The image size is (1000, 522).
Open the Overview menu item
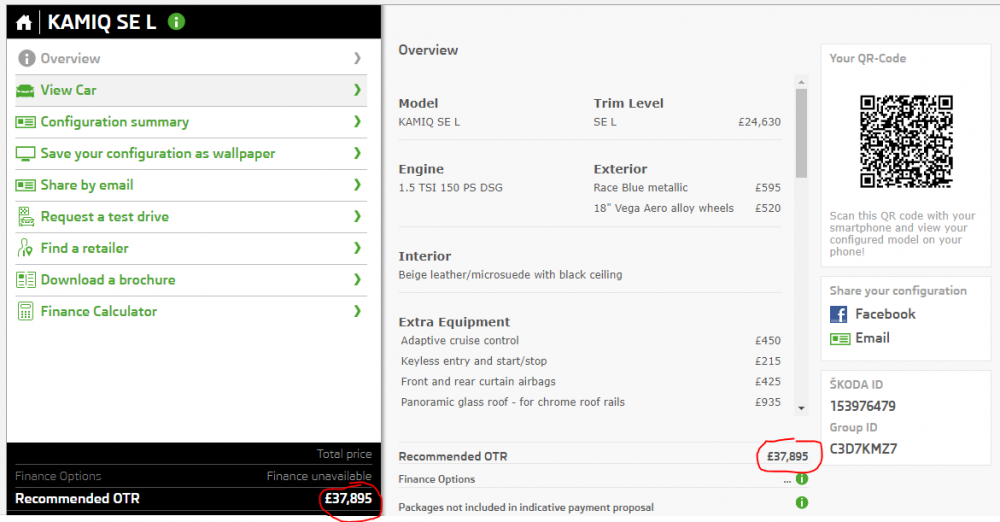pos(191,58)
